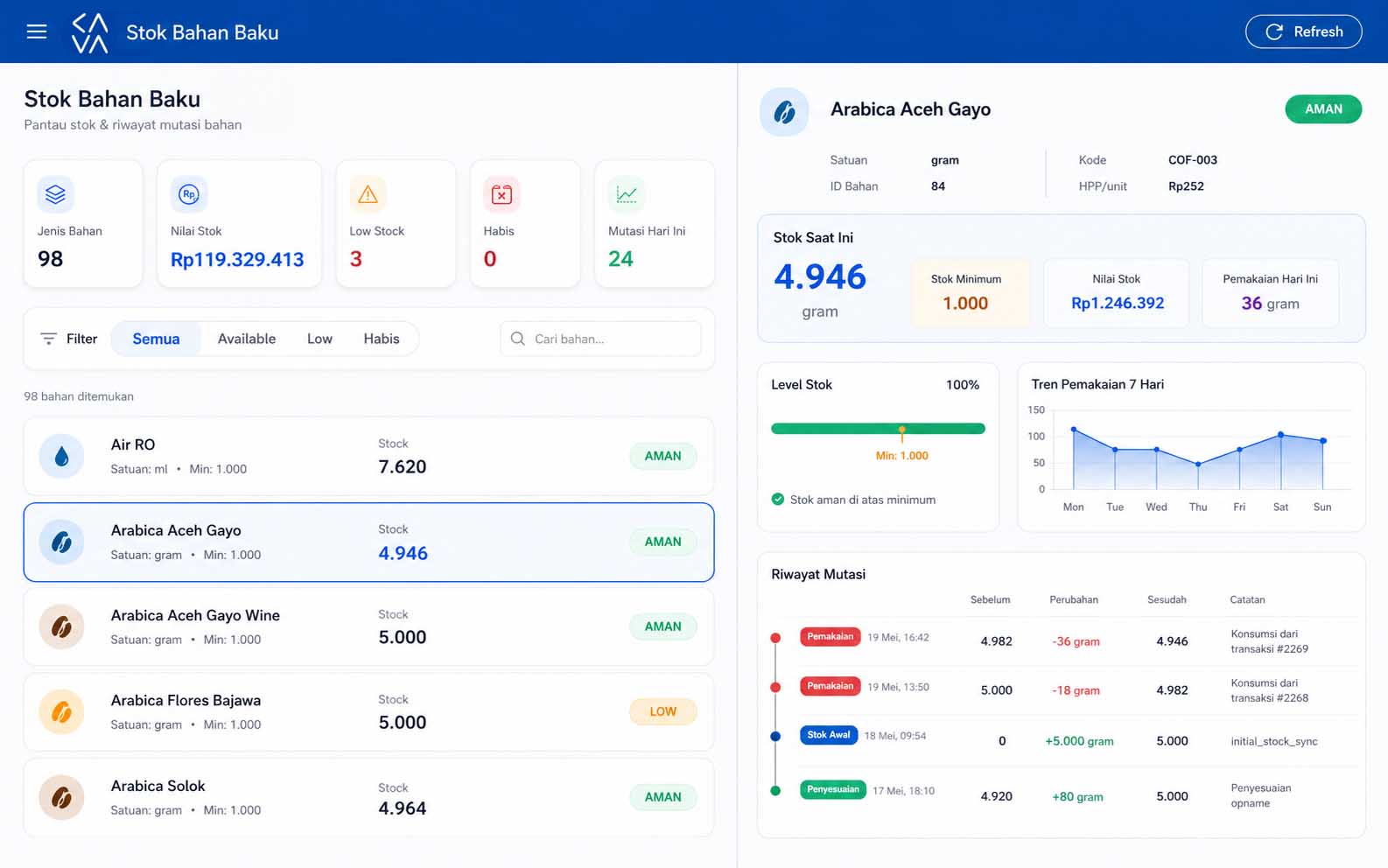Click the KAVA logo in header
1388x868 pixels.
[x=90, y=32]
